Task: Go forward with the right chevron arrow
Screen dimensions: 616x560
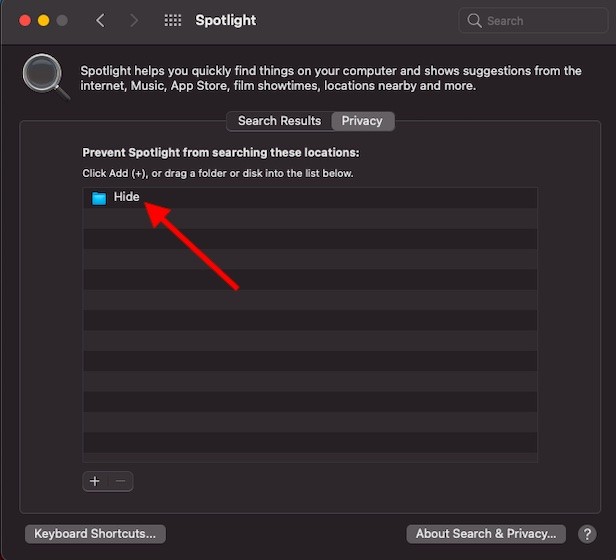Action: [x=134, y=20]
